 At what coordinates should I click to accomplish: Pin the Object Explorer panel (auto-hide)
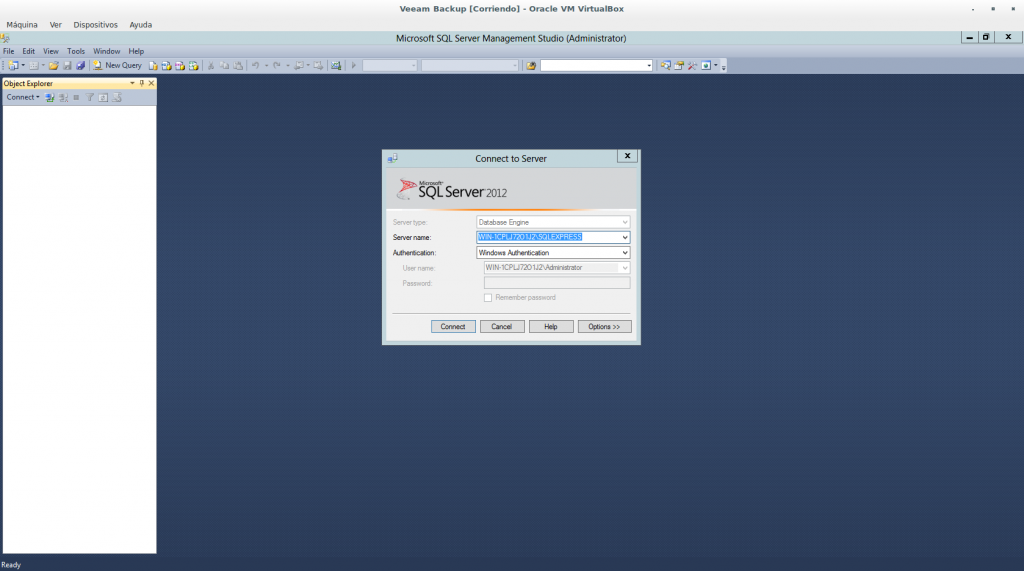(142, 83)
